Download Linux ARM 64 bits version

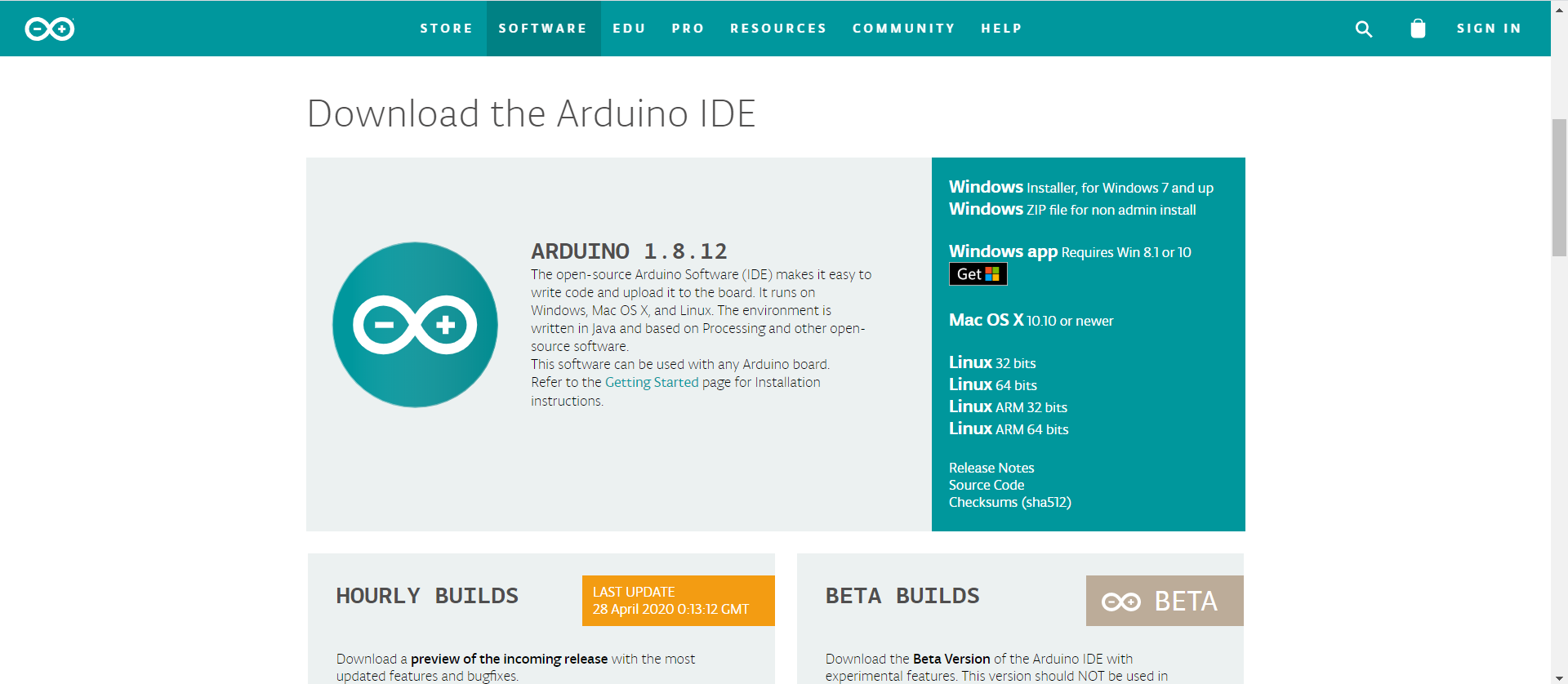click(1009, 429)
